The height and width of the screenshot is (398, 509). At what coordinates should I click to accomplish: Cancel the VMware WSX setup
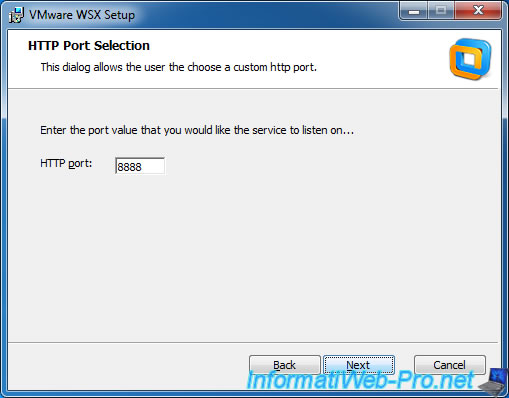pyautogui.click(x=449, y=365)
